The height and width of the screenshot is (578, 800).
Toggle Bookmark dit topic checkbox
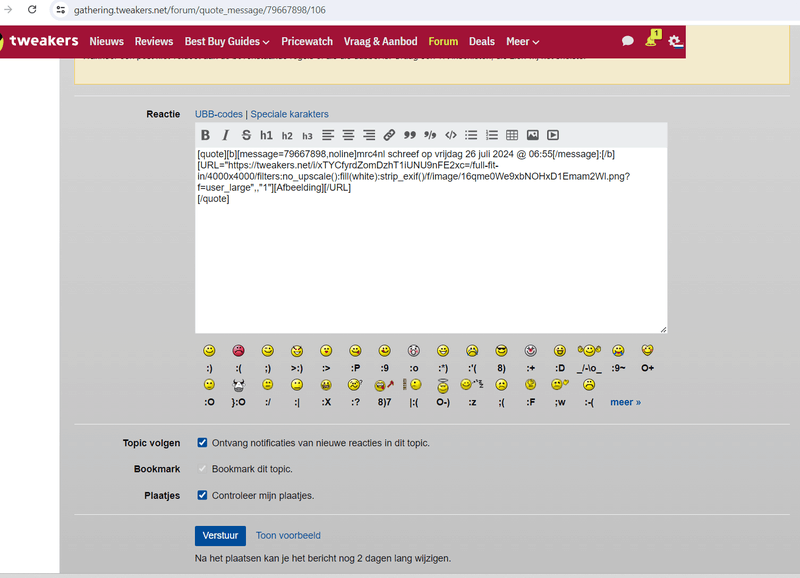pos(203,469)
